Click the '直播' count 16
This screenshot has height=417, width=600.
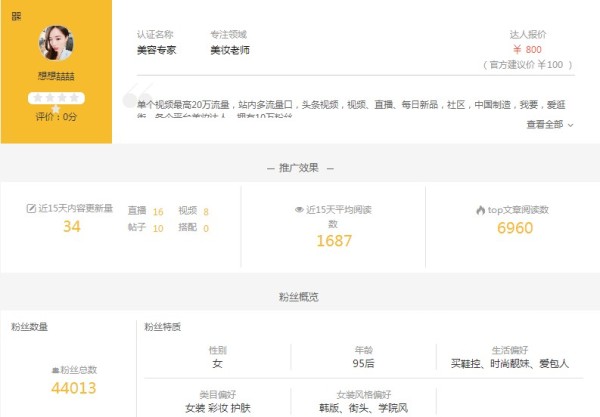coord(158,212)
